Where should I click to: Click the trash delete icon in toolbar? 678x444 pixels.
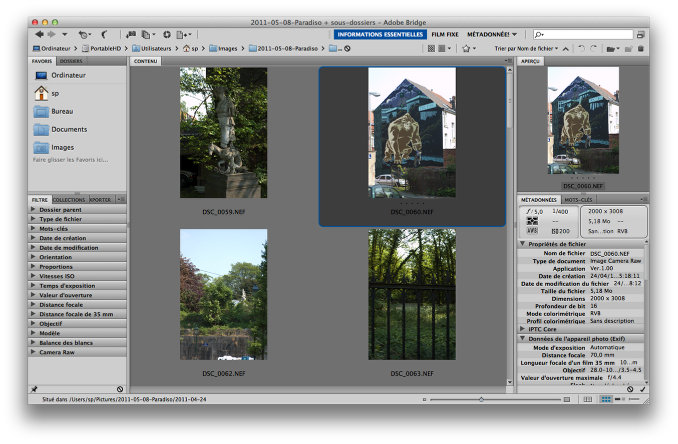pyautogui.click(x=642, y=48)
